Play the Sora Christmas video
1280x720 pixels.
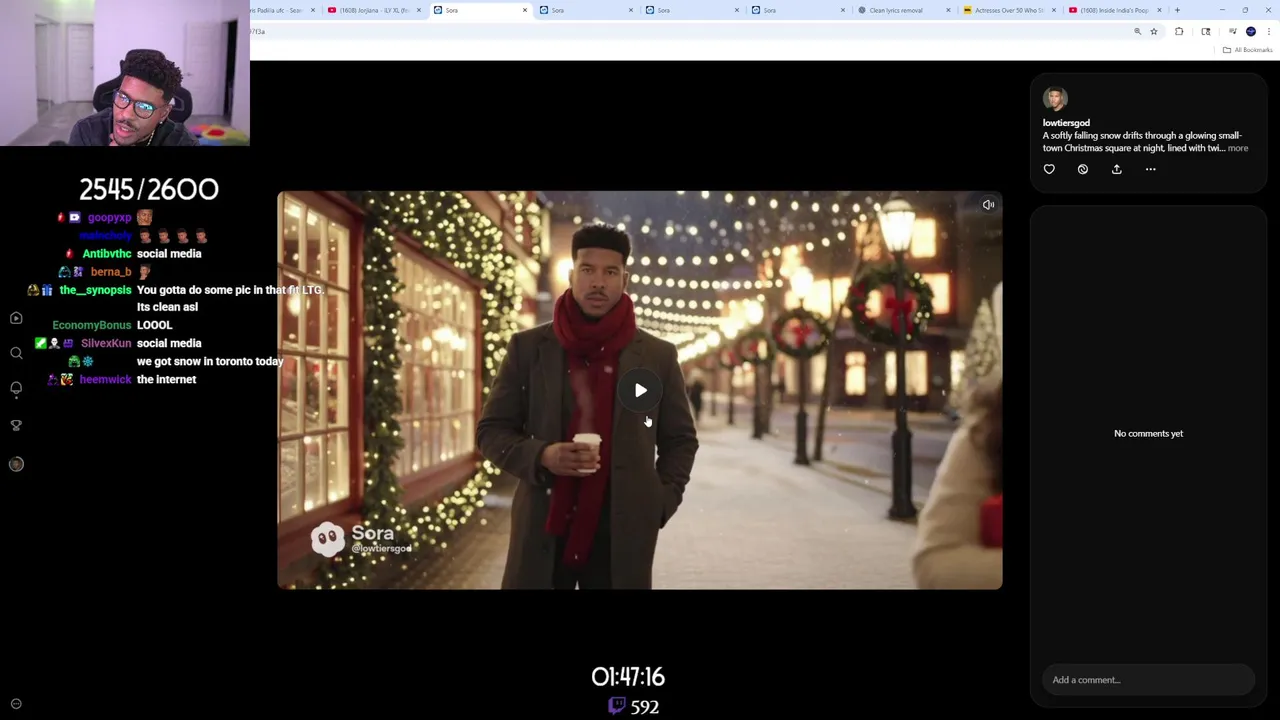[x=640, y=390]
